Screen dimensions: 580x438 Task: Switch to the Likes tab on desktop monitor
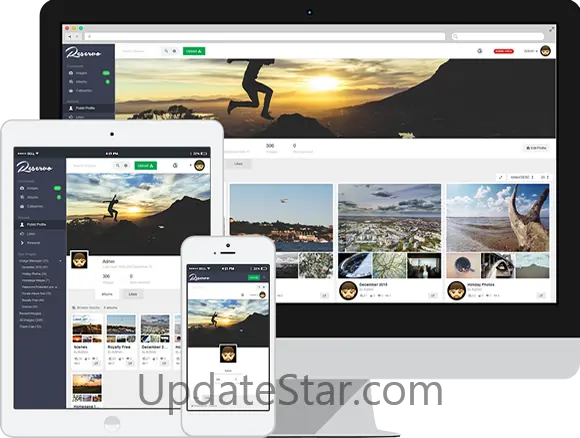coord(239,164)
